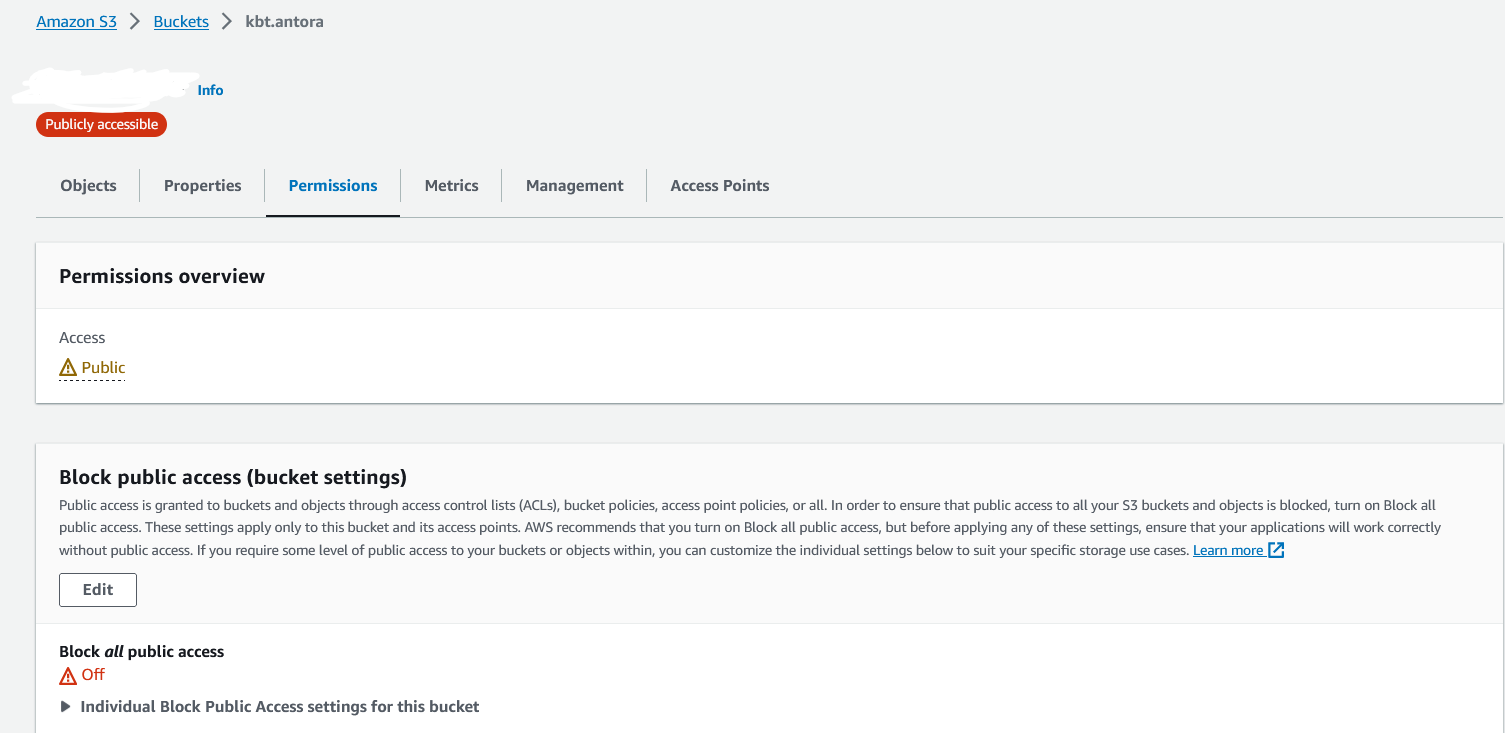Expand Individual Block Public Access settings

pyautogui.click(x=269, y=706)
